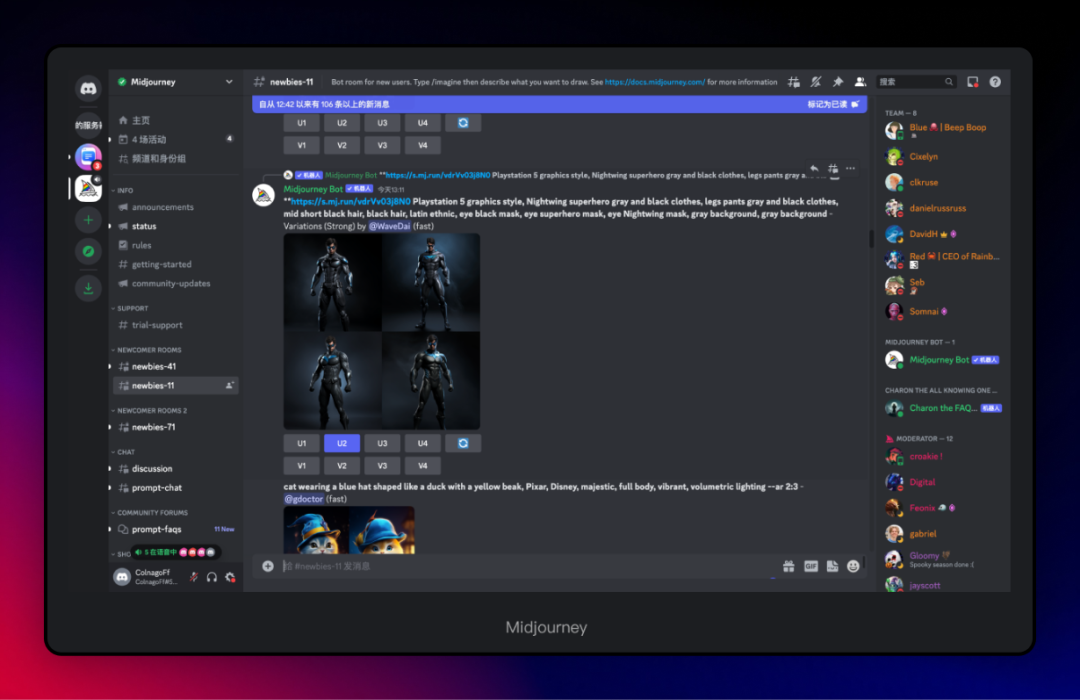Viewport: 1080px width, 700px height.
Task: Open User Settings gear icon
Action: 230,577
